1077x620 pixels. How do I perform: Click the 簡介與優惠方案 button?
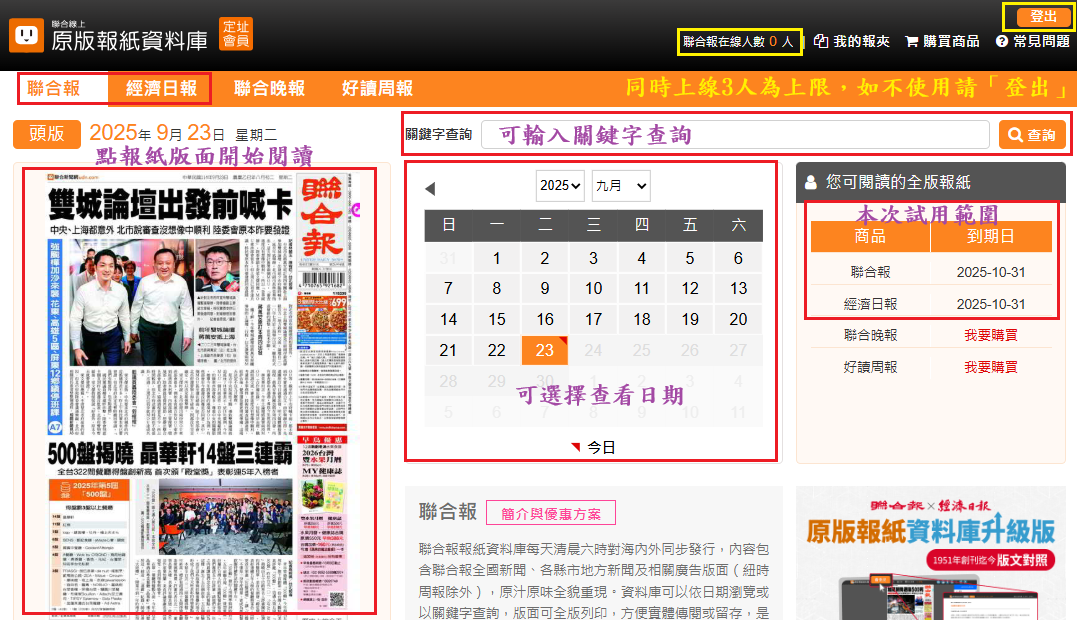tap(551, 514)
